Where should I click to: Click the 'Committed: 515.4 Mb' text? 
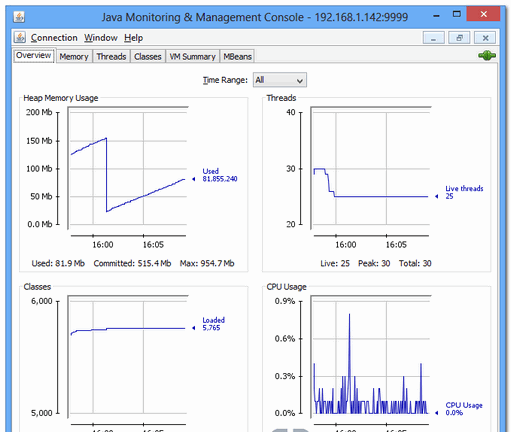(x=132, y=263)
